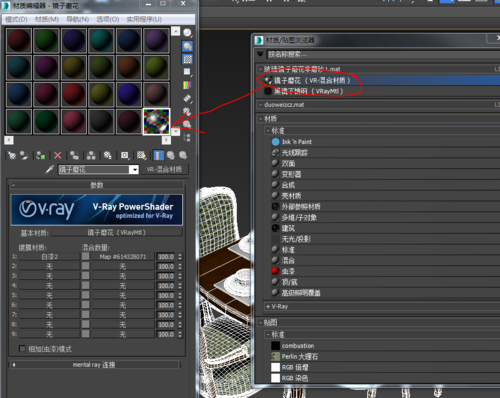Click the Go to Parent icon
The image size is (500, 398).
click(171, 155)
